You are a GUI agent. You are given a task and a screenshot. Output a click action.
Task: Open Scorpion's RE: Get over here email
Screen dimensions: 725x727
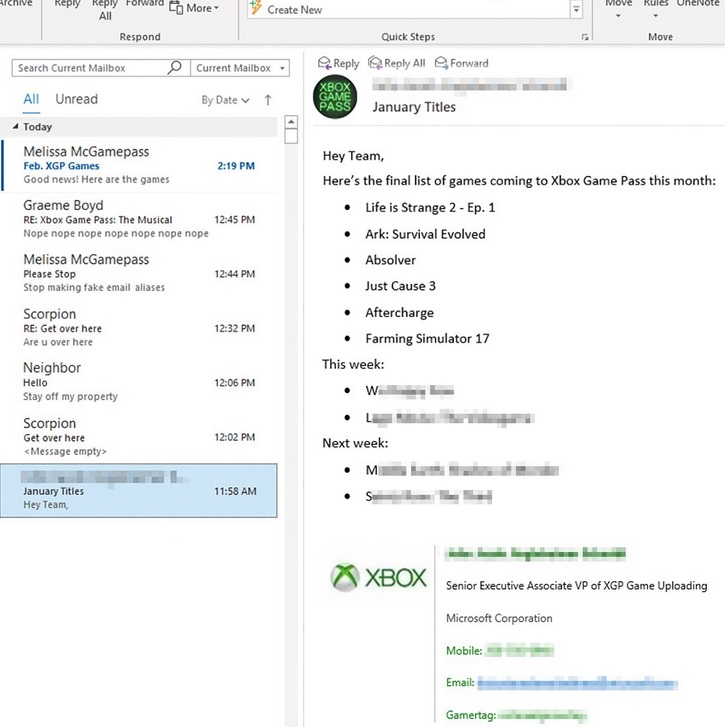[139, 328]
